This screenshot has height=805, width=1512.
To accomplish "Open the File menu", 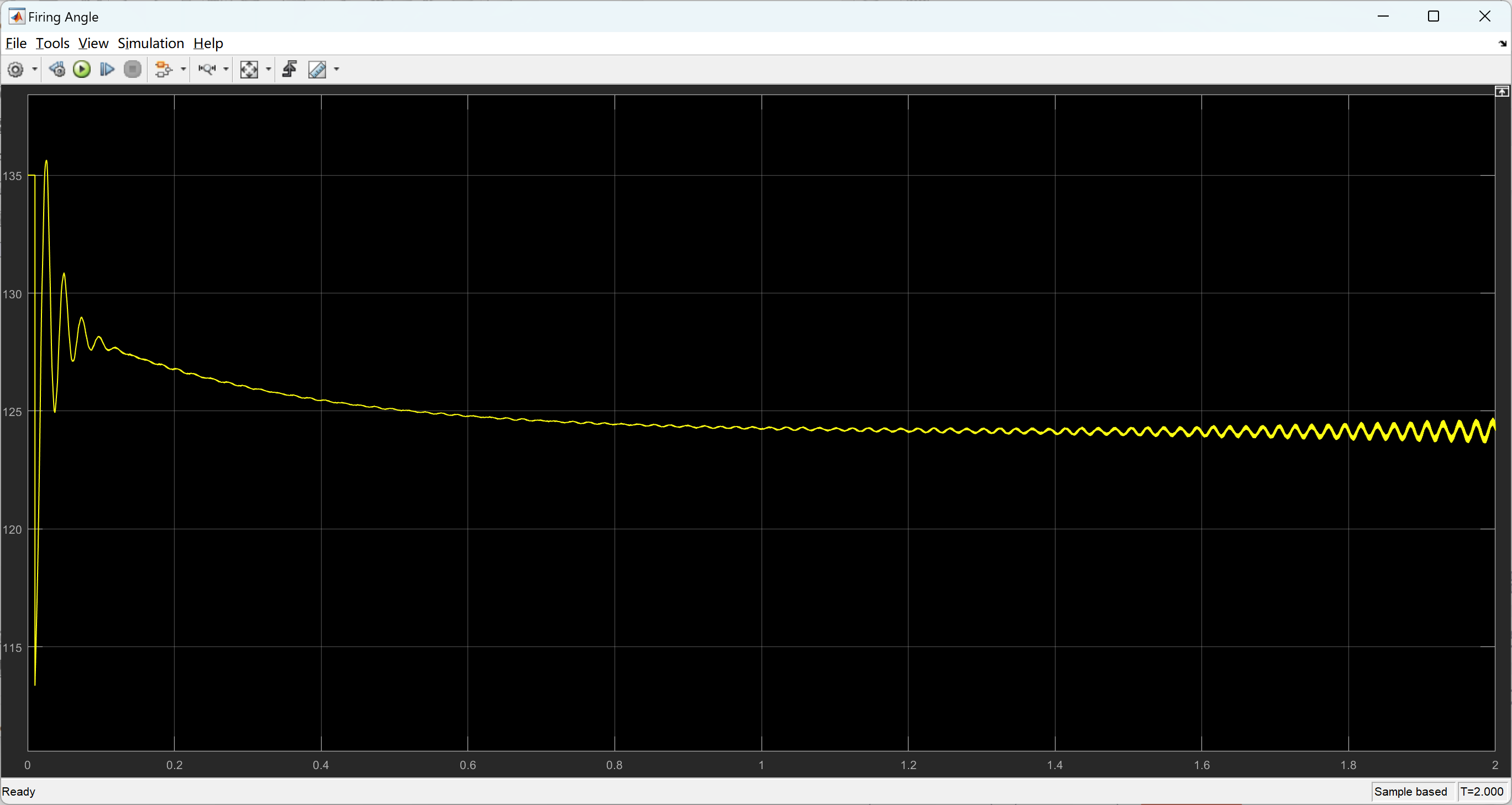I will (x=16, y=44).
